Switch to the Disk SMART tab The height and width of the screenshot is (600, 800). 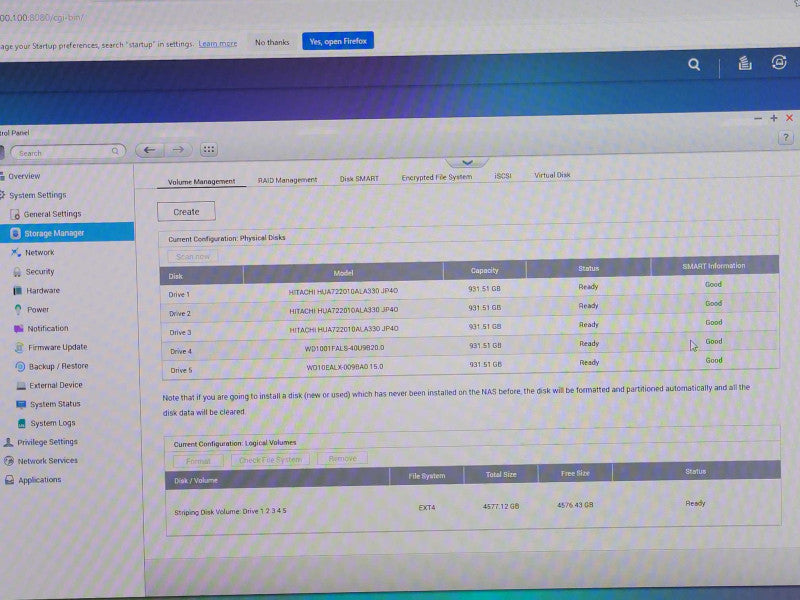359,179
